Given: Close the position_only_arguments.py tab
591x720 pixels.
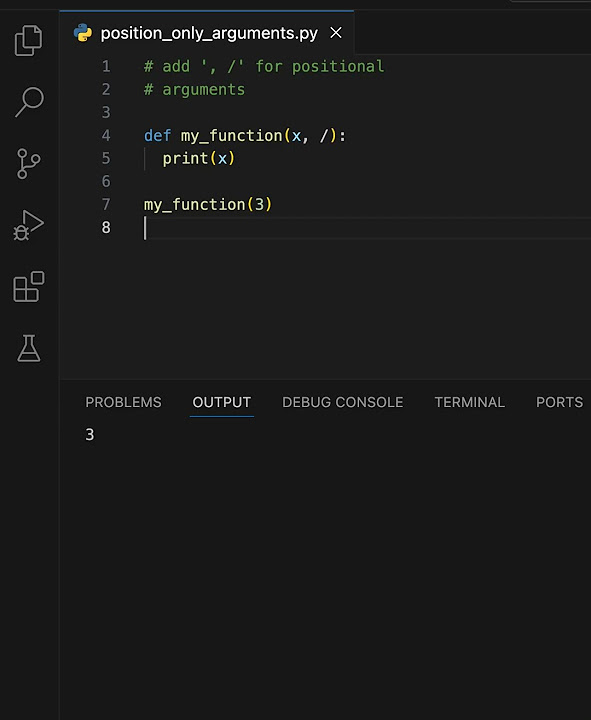Looking at the screenshot, I should (x=336, y=33).
